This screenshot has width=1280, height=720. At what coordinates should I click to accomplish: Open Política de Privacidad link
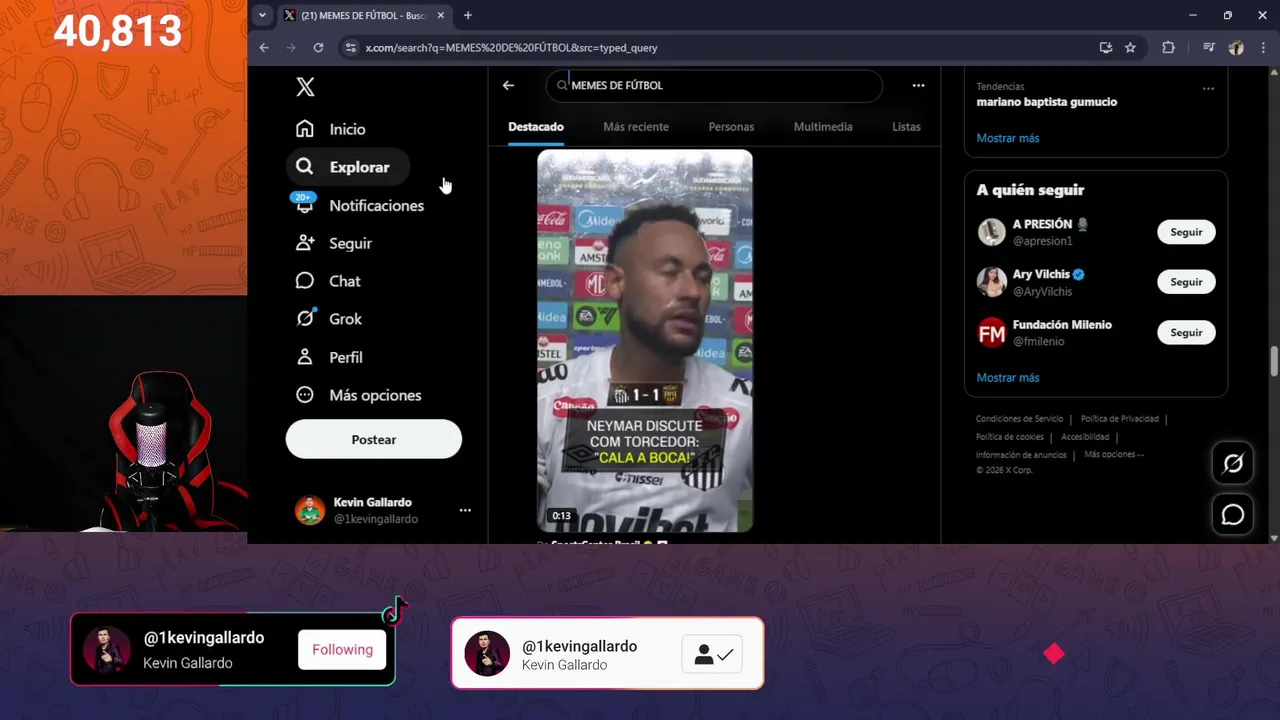pyautogui.click(x=1119, y=419)
